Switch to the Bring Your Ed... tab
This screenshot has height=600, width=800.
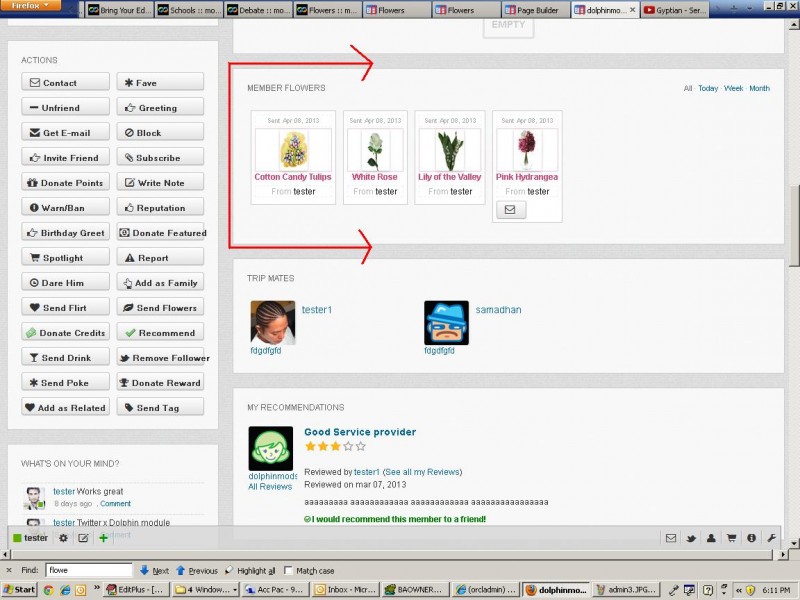pyautogui.click(x=119, y=10)
